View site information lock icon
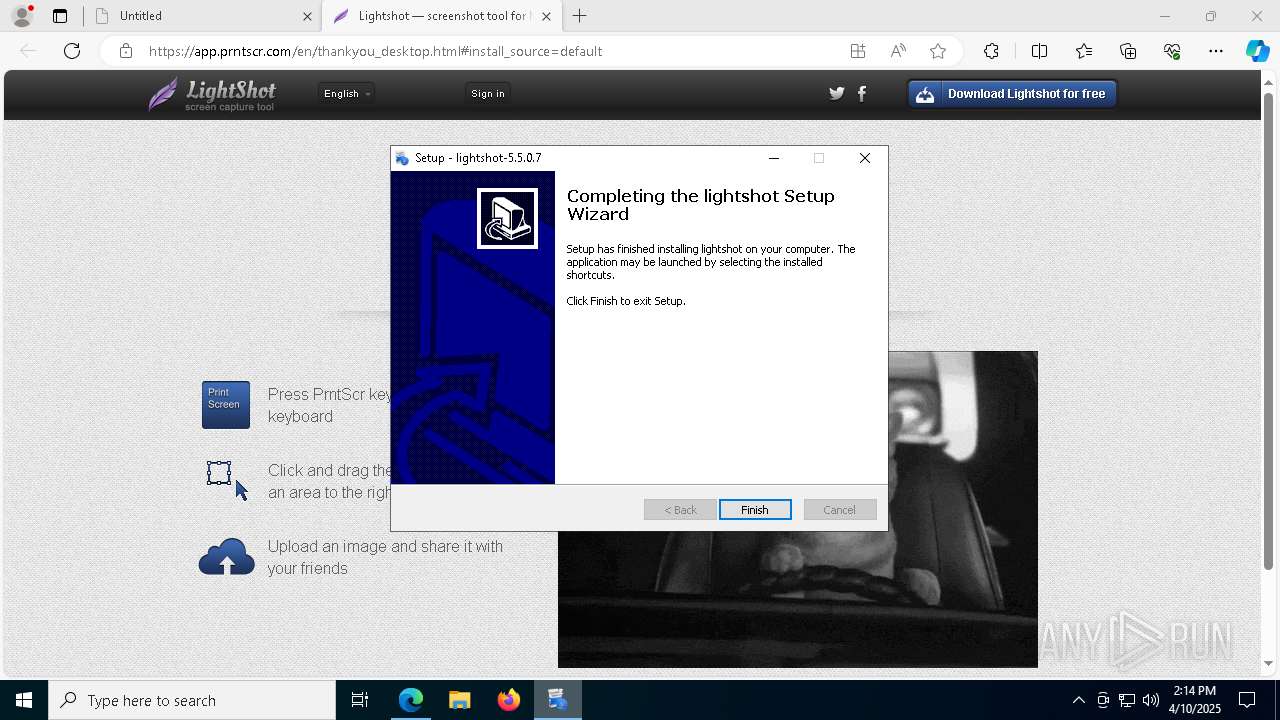 [126, 51]
